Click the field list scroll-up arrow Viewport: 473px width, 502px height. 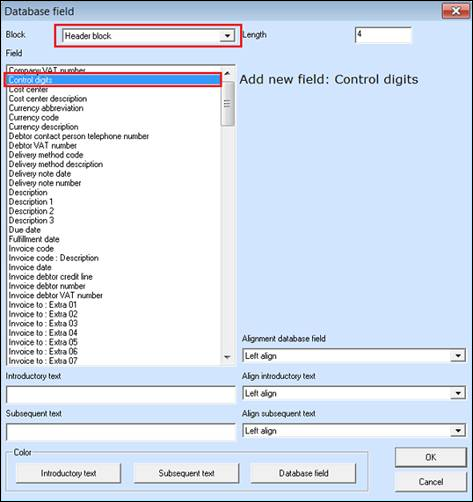tap(227, 73)
